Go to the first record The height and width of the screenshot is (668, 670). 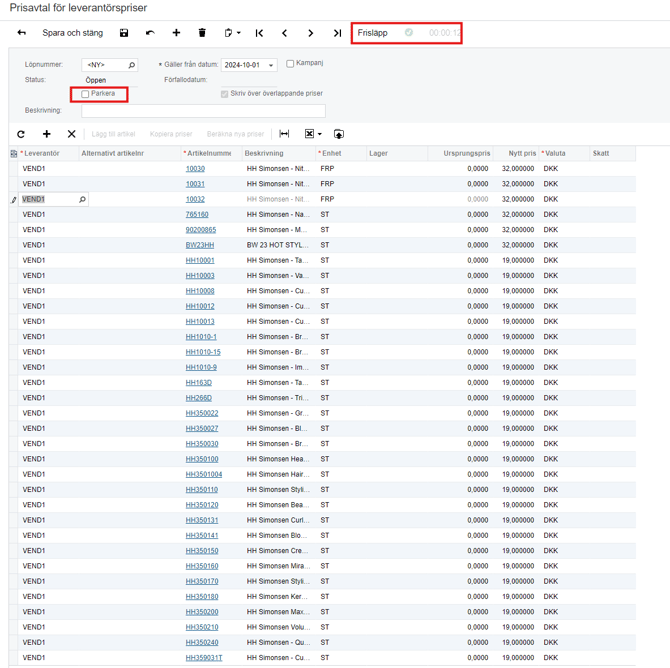click(259, 33)
